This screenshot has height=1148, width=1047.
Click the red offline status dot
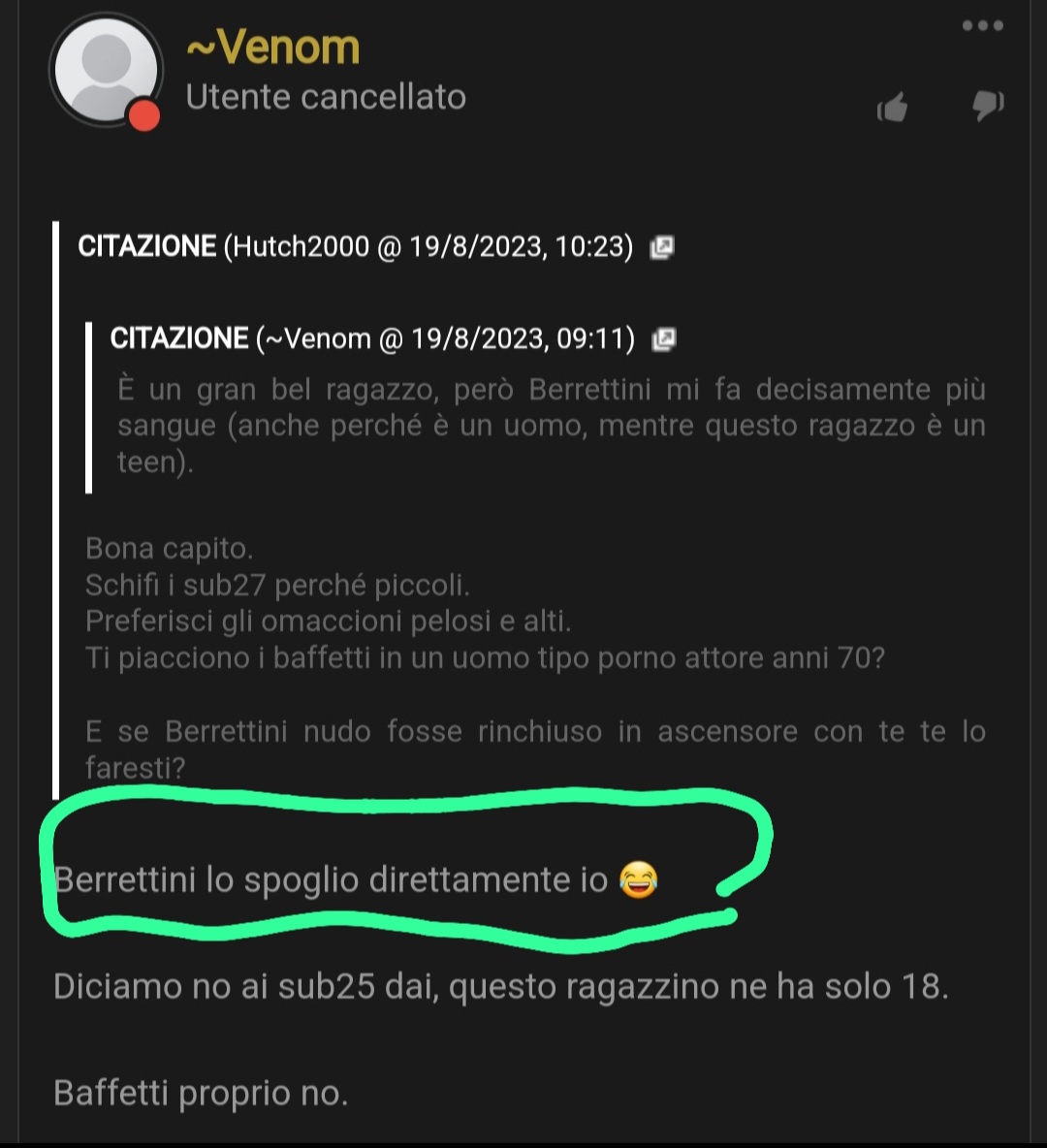pyautogui.click(x=144, y=116)
